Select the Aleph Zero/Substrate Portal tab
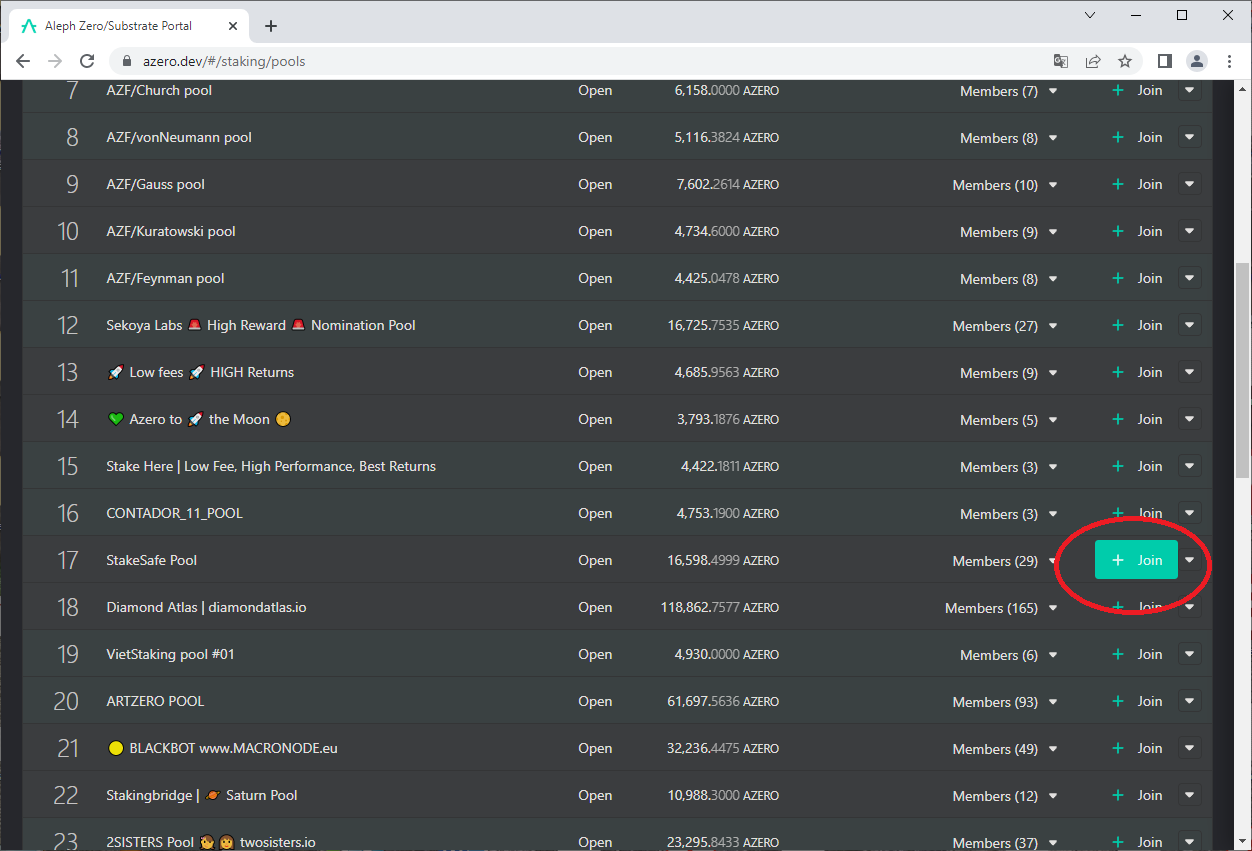This screenshot has height=851, width=1252. point(130,26)
